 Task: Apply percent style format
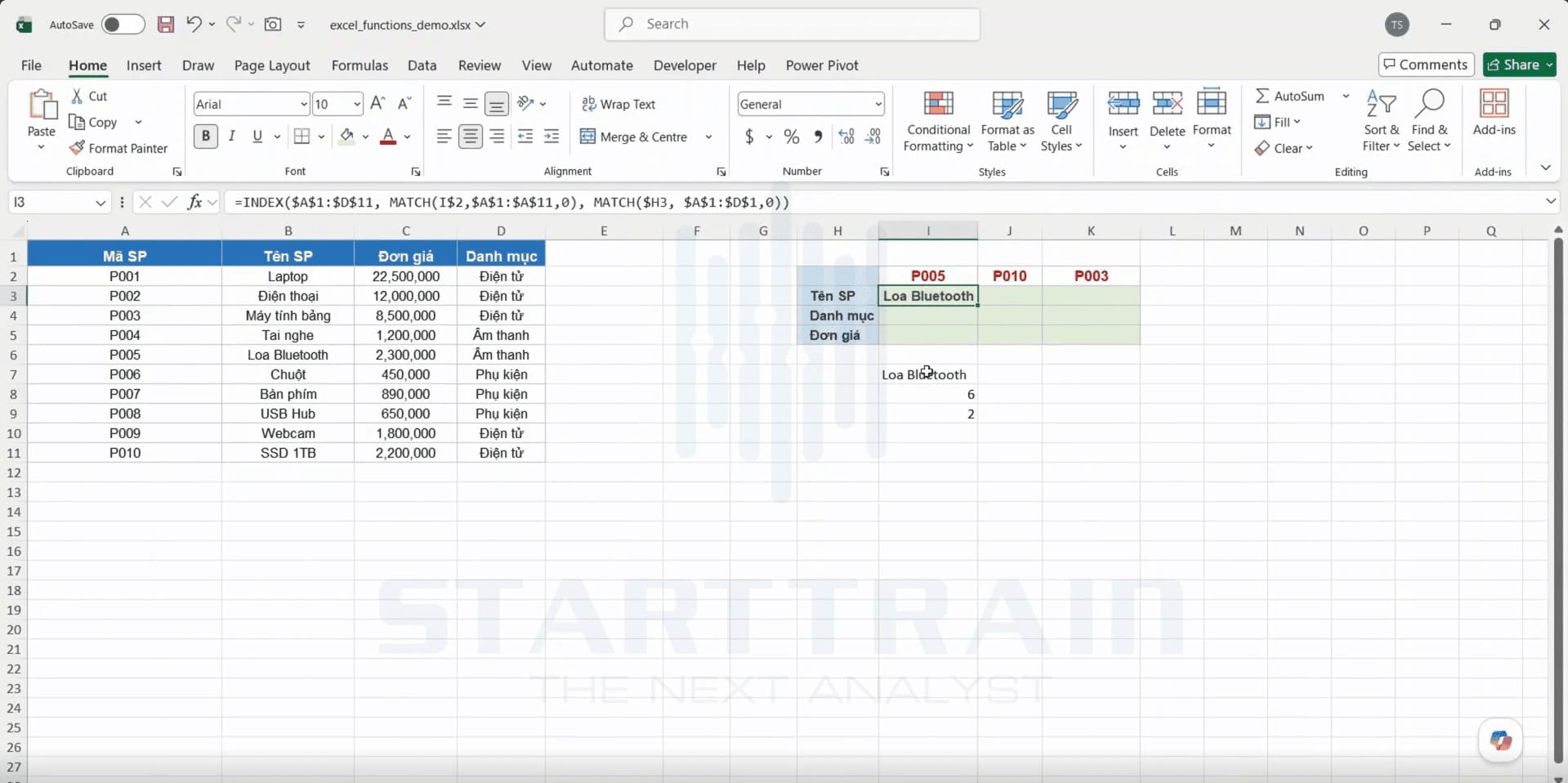point(792,136)
